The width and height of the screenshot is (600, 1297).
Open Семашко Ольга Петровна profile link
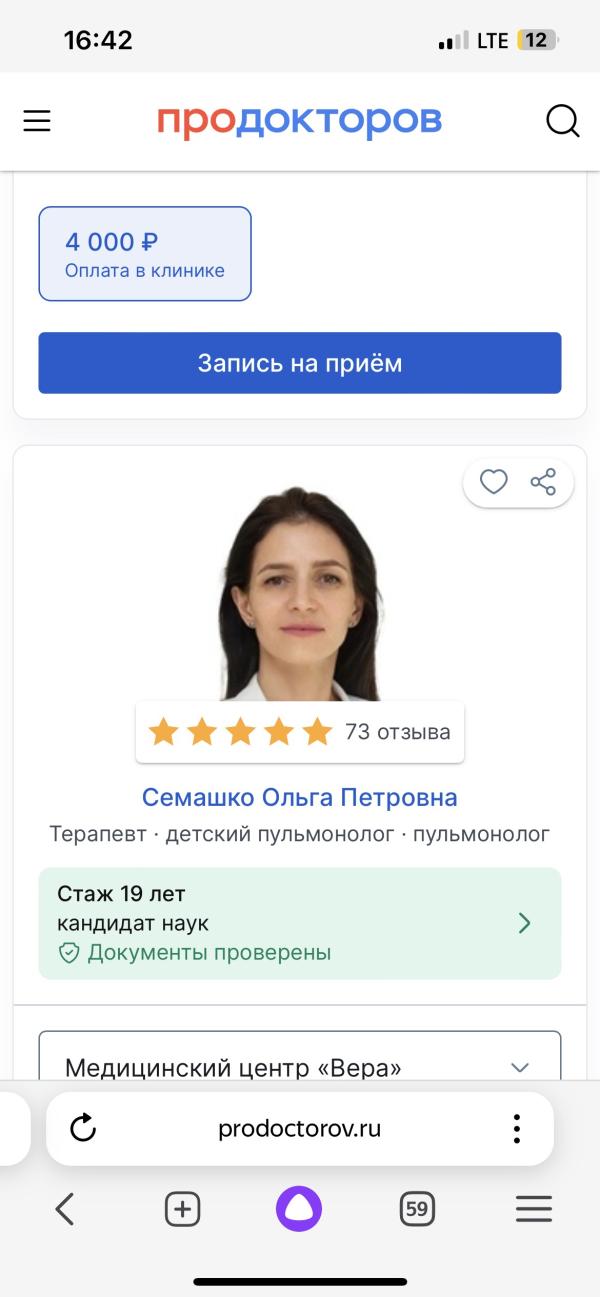tap(299, 797)
